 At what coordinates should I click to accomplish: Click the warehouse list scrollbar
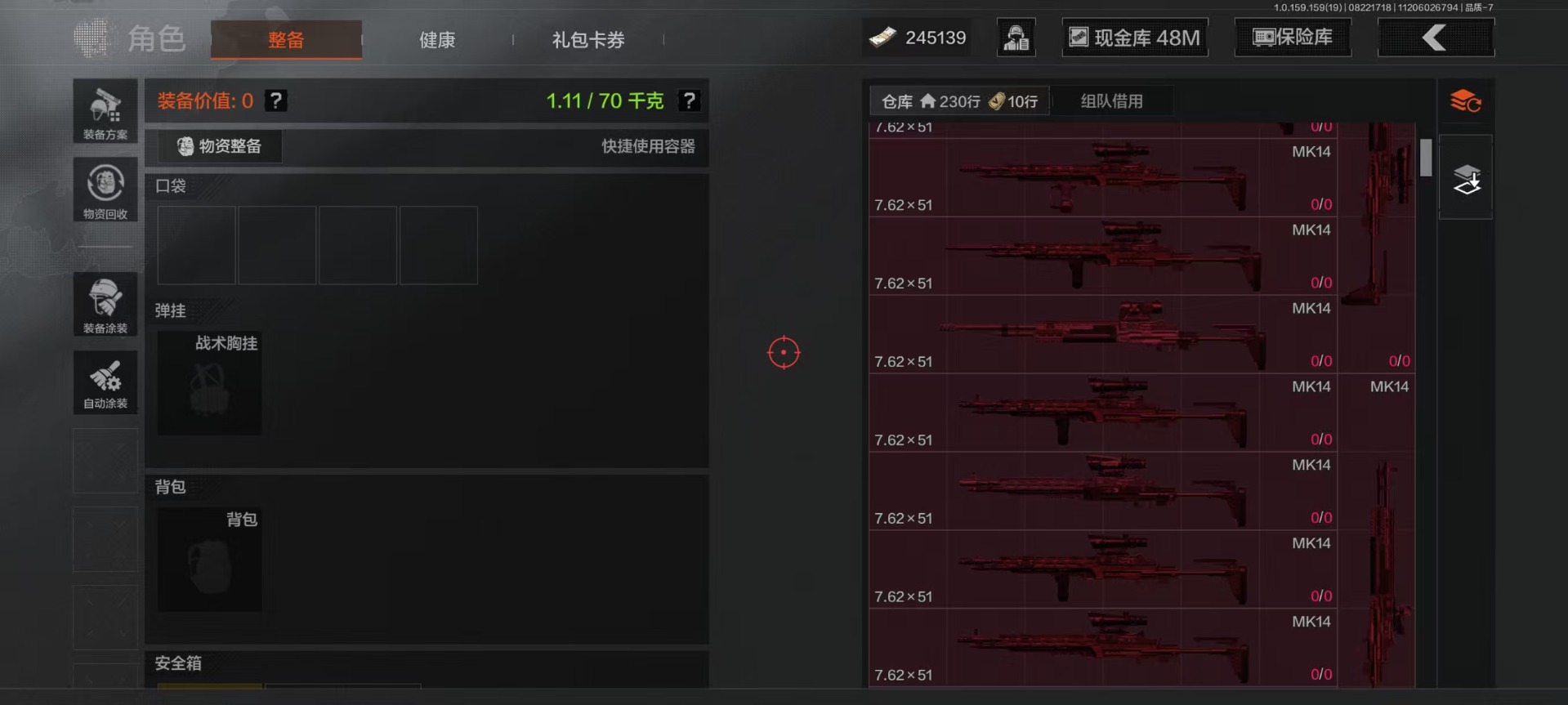1426,157
